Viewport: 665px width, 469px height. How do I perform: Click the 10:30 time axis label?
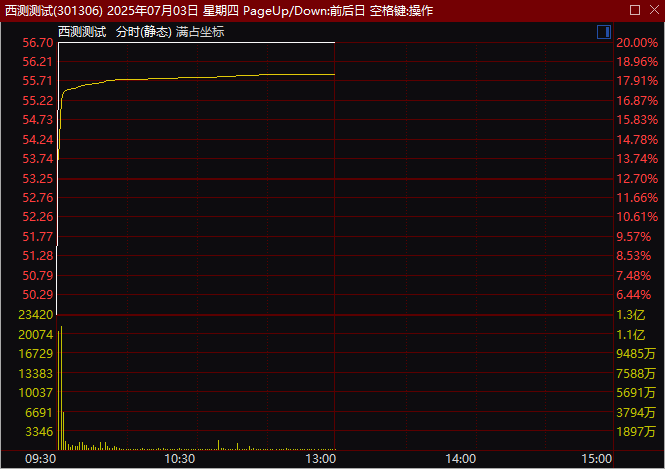(x=179, y=459)
